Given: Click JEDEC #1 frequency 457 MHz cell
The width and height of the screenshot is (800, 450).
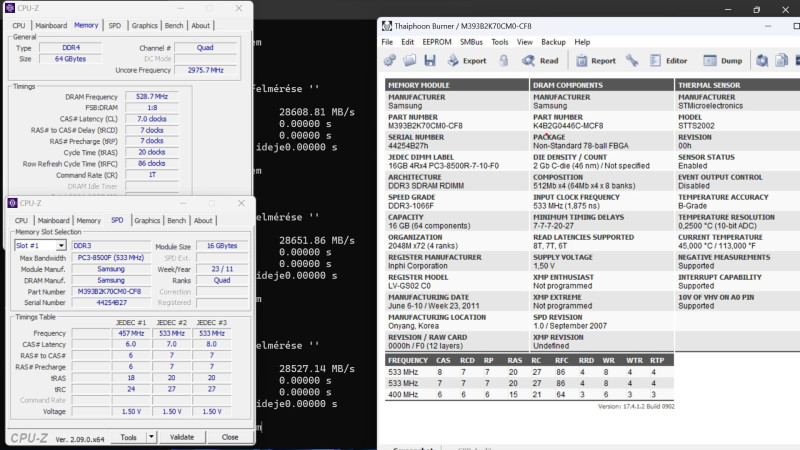Looking at the screenshot, I should 131,333.
